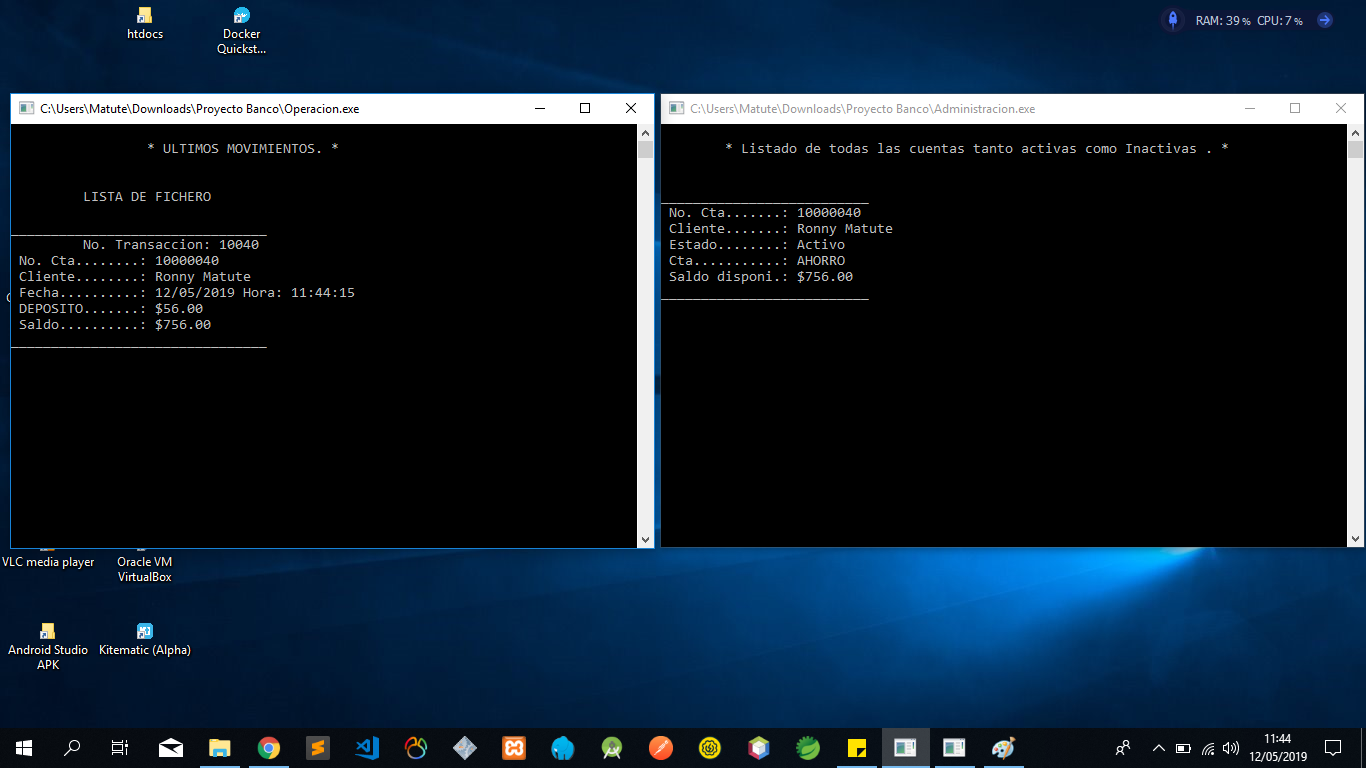1366x768 pixels.
Task: Click 'No. Transaccion: 10040' line
Action: click(x=171, y=245)
